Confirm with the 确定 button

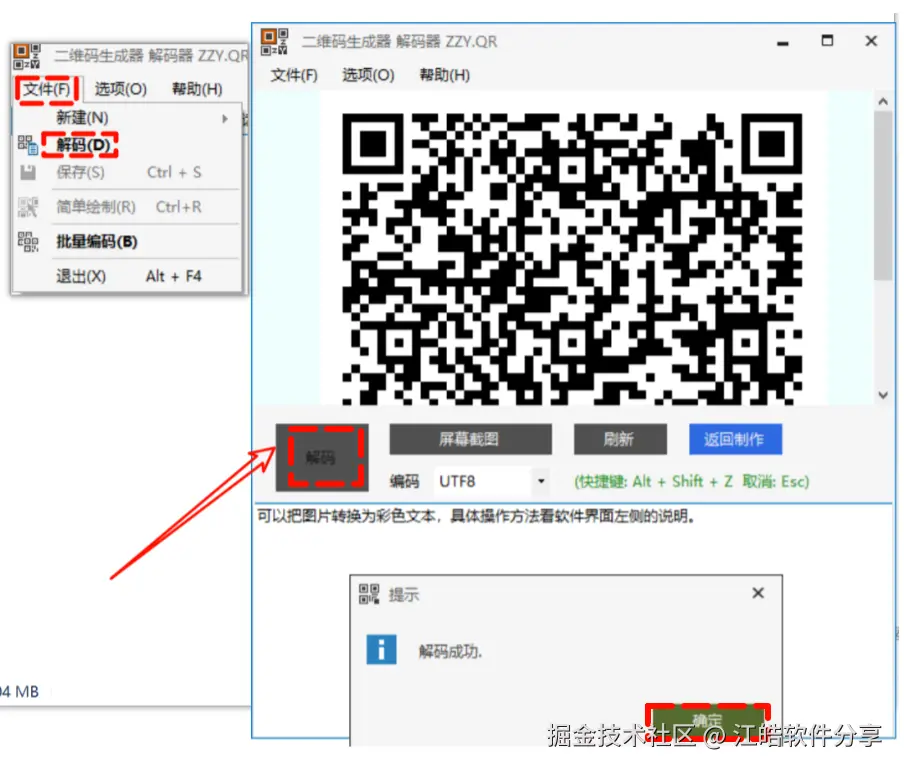pyautogui.click(x=708, y=721)
